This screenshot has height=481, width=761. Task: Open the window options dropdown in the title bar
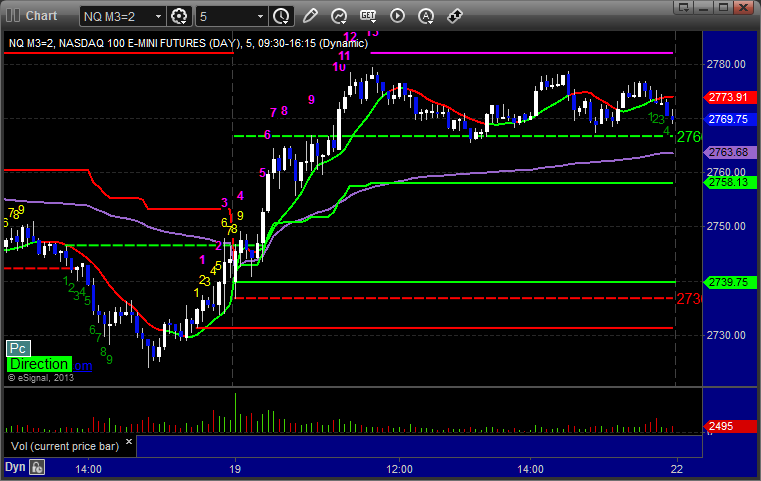pos(684,7)
